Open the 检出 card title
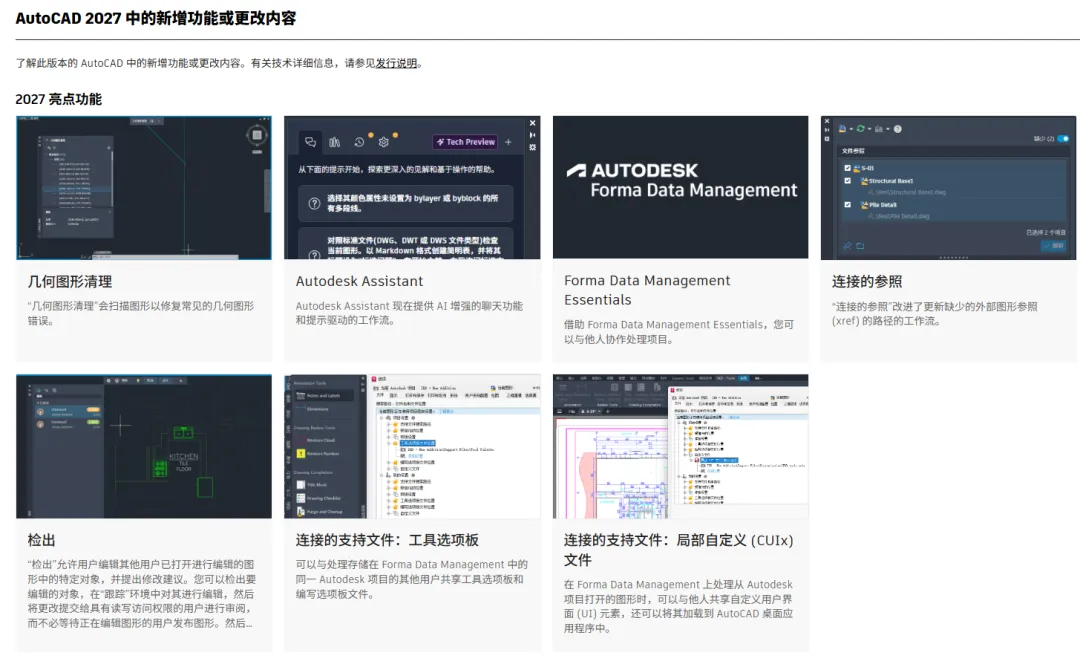 click(x=41, y=541)
